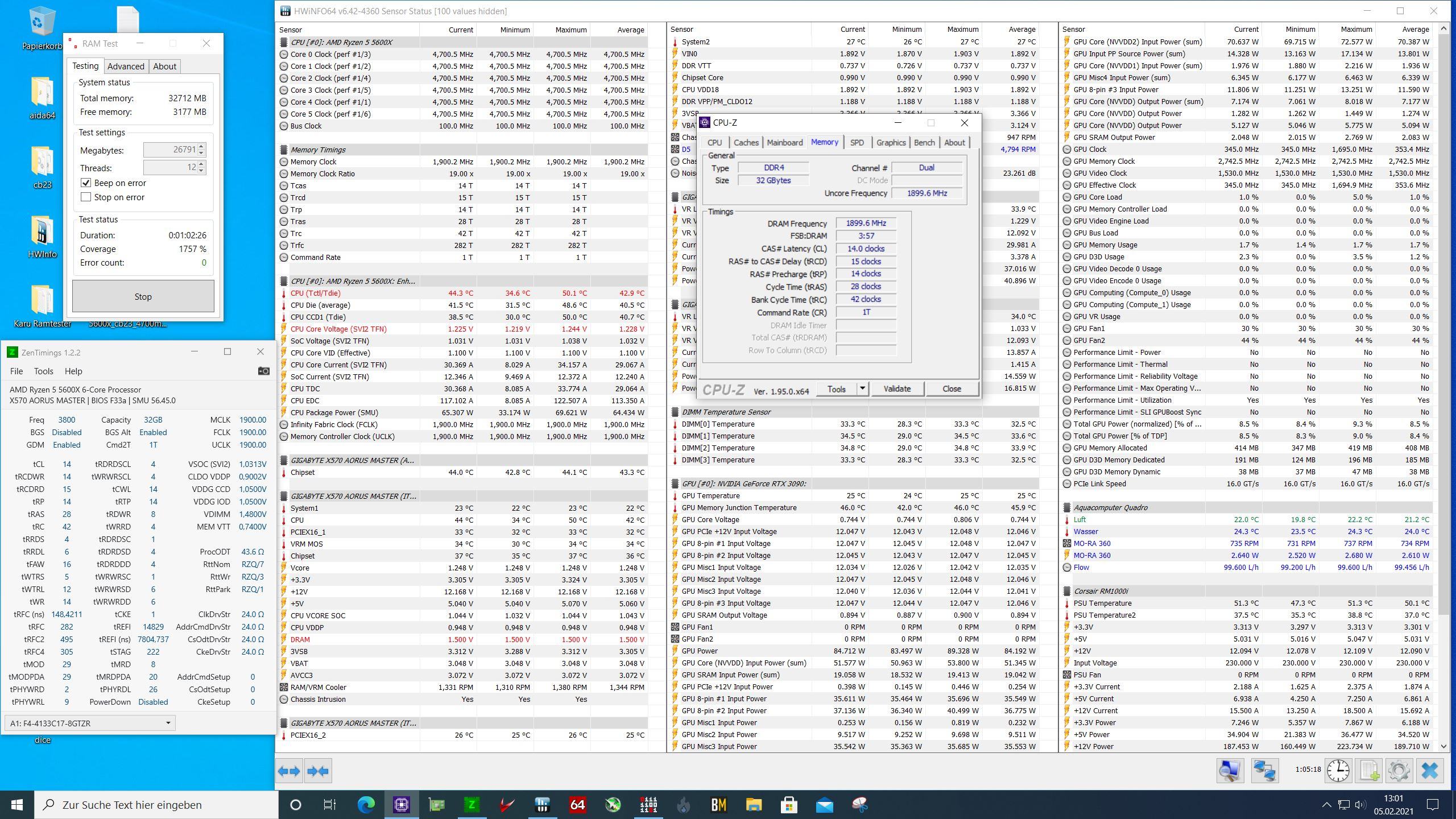
Task: Collapse the Memory Timings sensor group icon
Action: click(x=284, y=150)
